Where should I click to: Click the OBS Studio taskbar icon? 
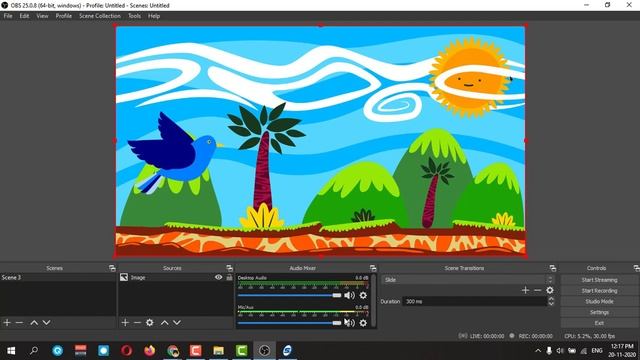click(x=264, y=351)
